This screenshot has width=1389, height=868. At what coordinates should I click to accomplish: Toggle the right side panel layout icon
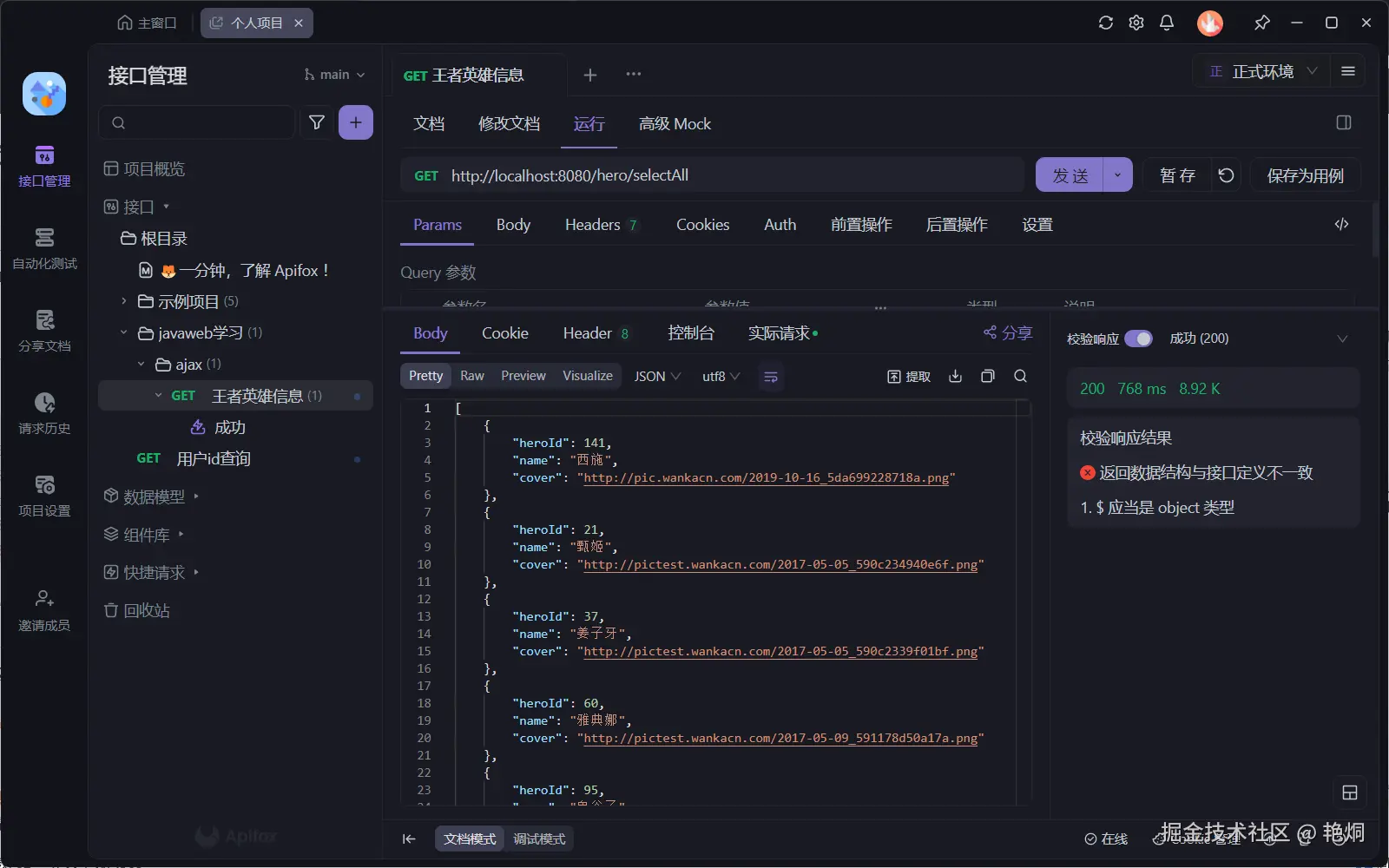pyautogui.click(x=1344, y=122)
